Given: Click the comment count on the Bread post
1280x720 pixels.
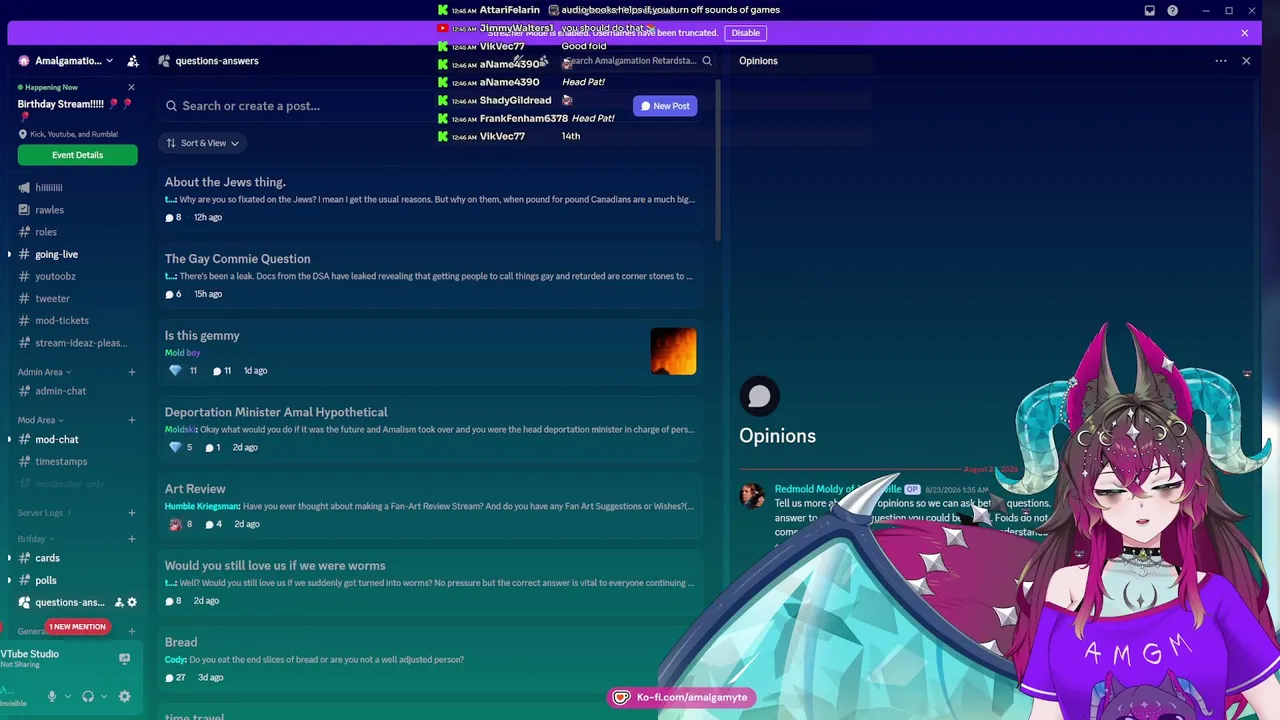Looking at the screenshot, I should click(175, 677).
